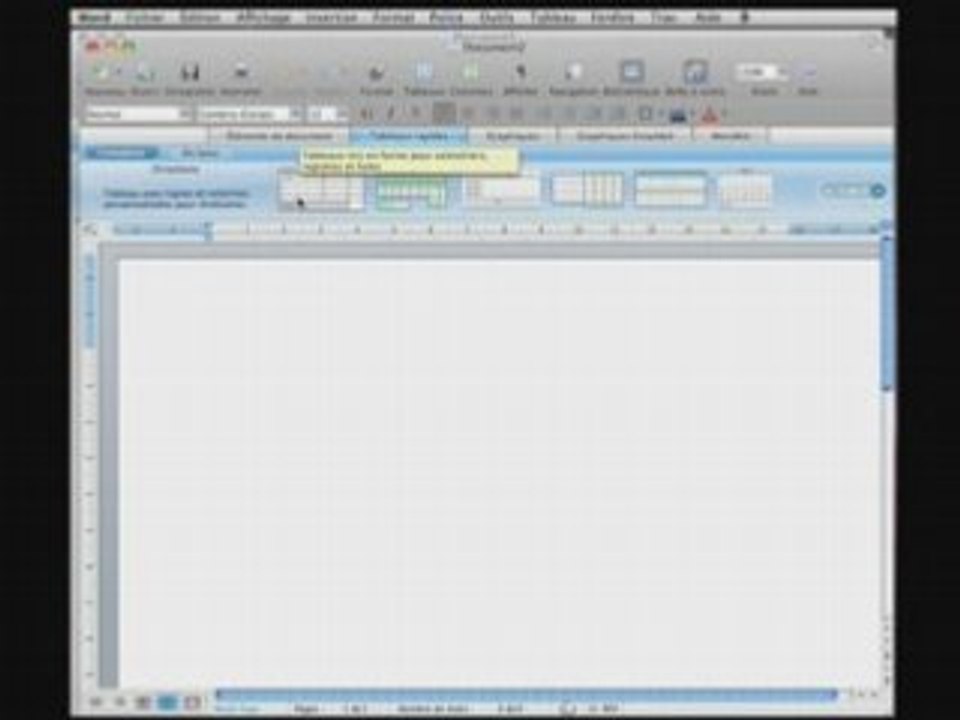
Task: Open the Insertion menu
Action: coord(332,18)
